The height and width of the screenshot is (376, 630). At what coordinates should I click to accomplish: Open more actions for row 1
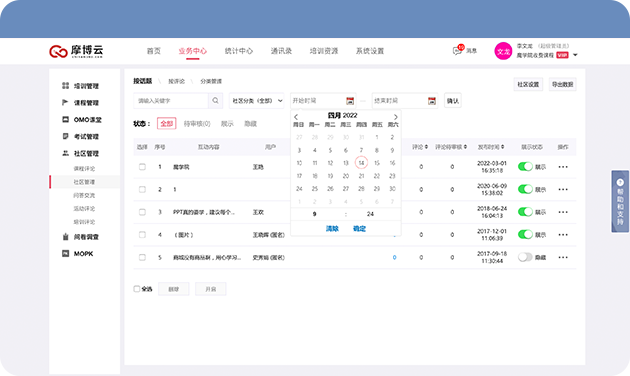(x=563, y=167)
